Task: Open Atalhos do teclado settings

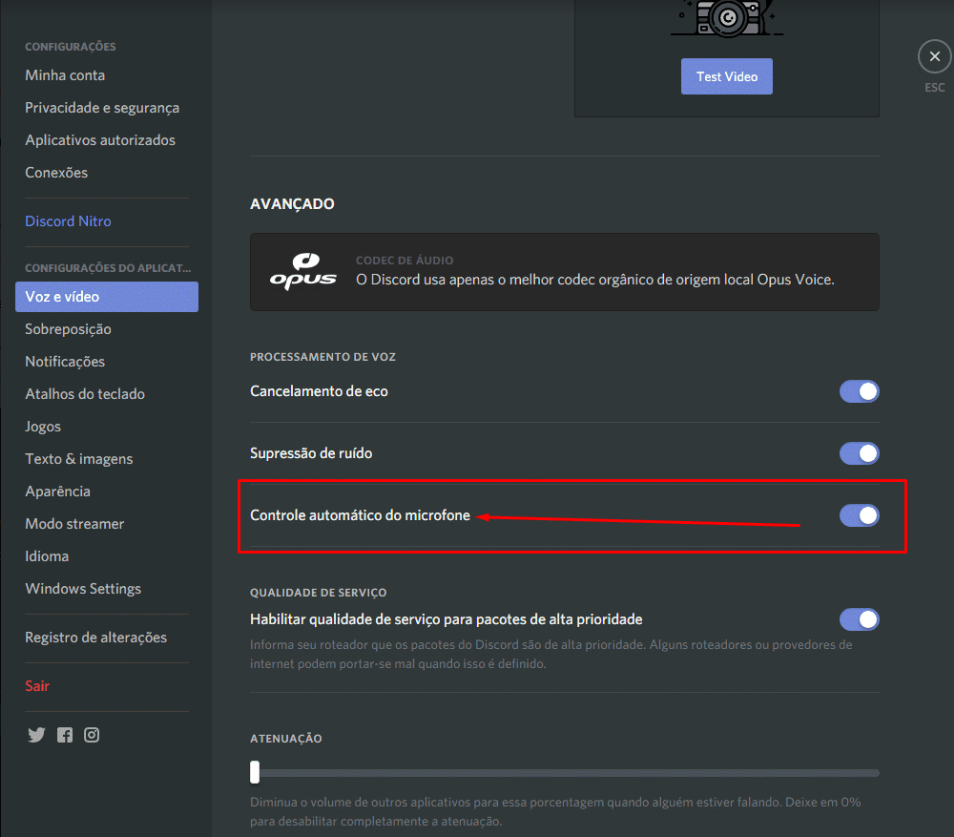Action: [85, 394]
